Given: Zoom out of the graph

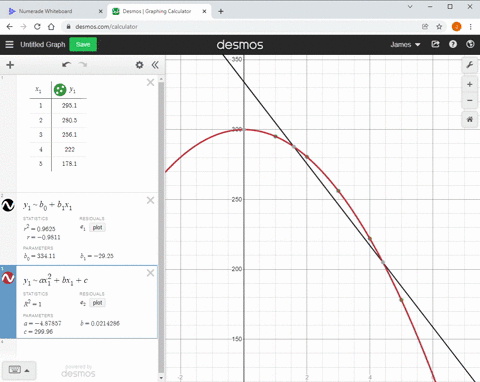Looking at the screenshot, I should pos(470,100).
